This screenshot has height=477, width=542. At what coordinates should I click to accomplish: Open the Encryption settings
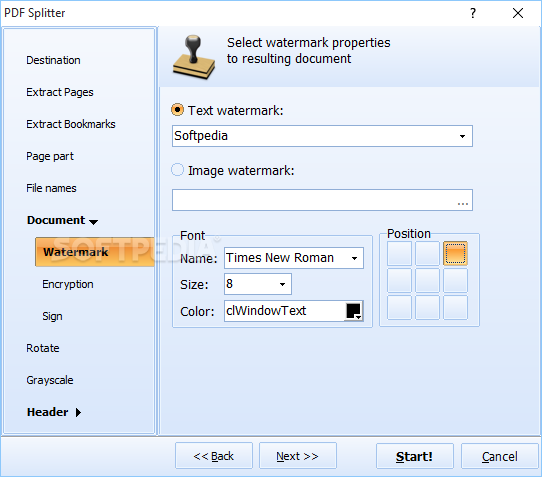(68, 284)
